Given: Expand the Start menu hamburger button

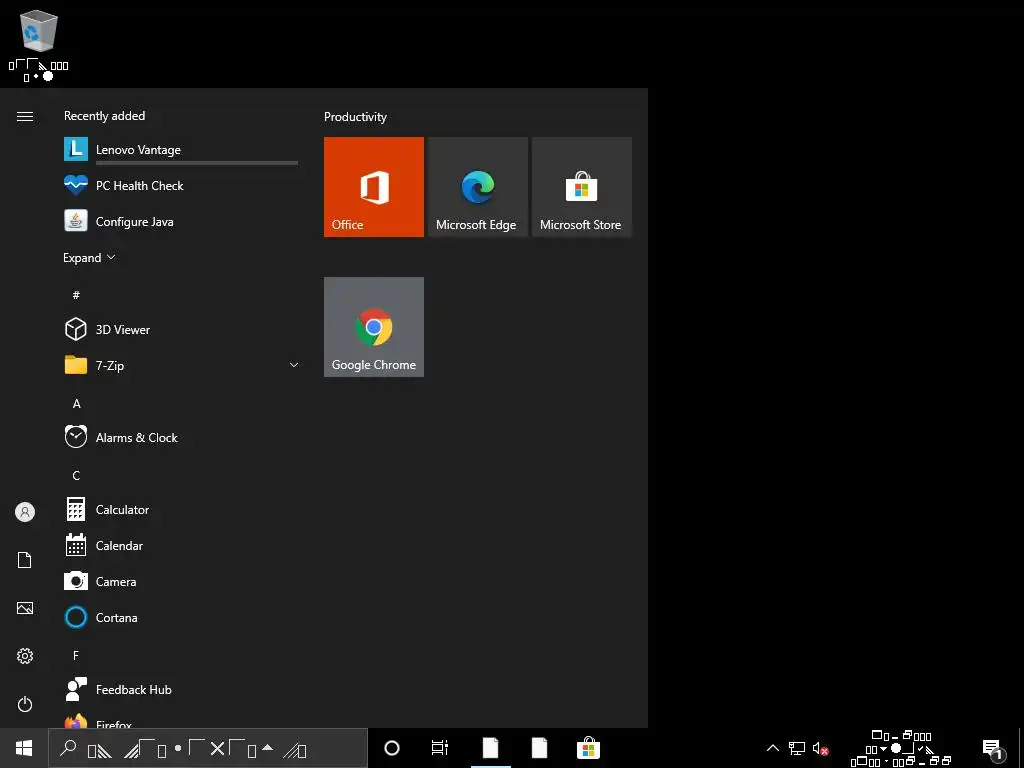Looking at the screenshot, I should coord(25,116).
